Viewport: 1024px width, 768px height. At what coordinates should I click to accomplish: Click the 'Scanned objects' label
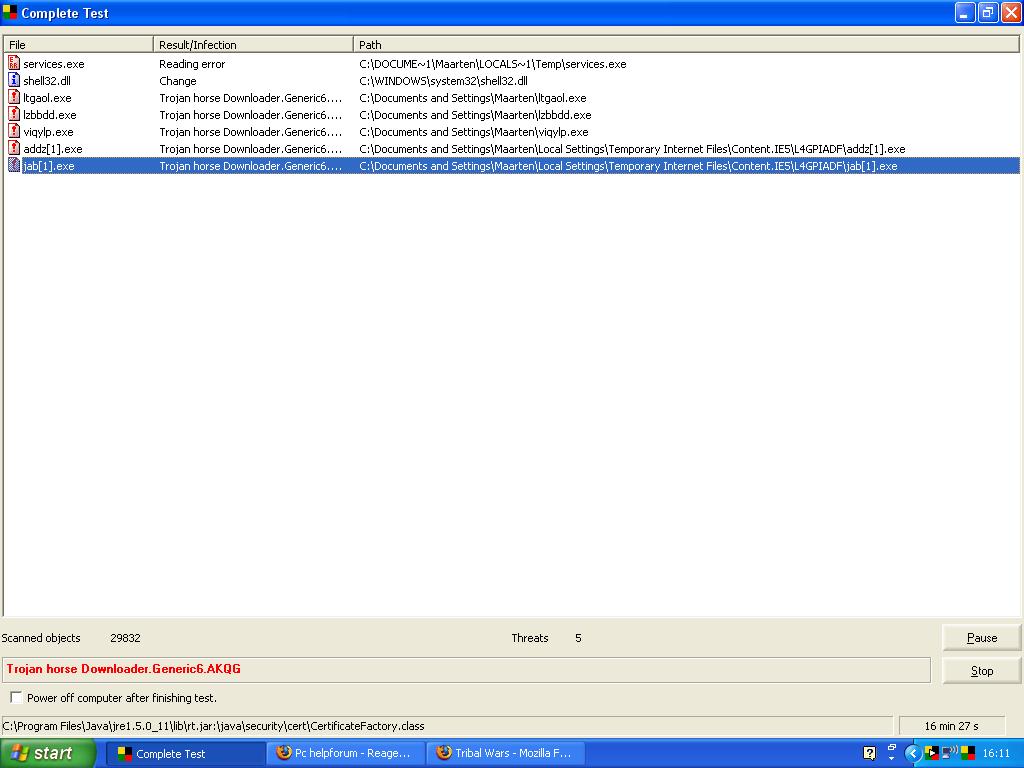point(40,638)
